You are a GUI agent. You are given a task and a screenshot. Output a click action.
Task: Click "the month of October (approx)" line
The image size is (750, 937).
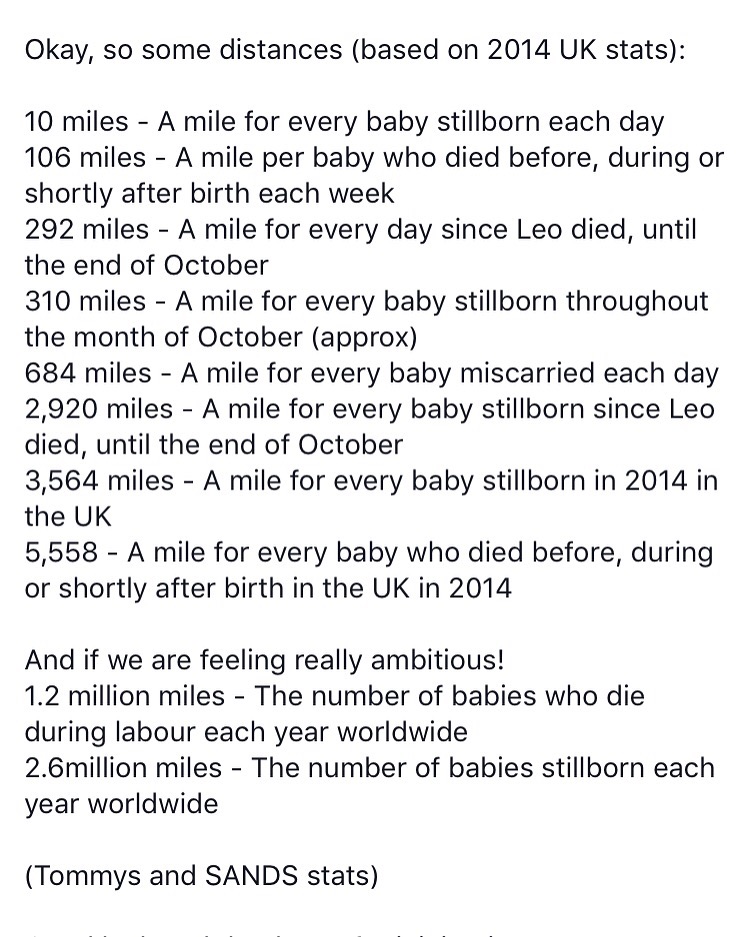220,337
